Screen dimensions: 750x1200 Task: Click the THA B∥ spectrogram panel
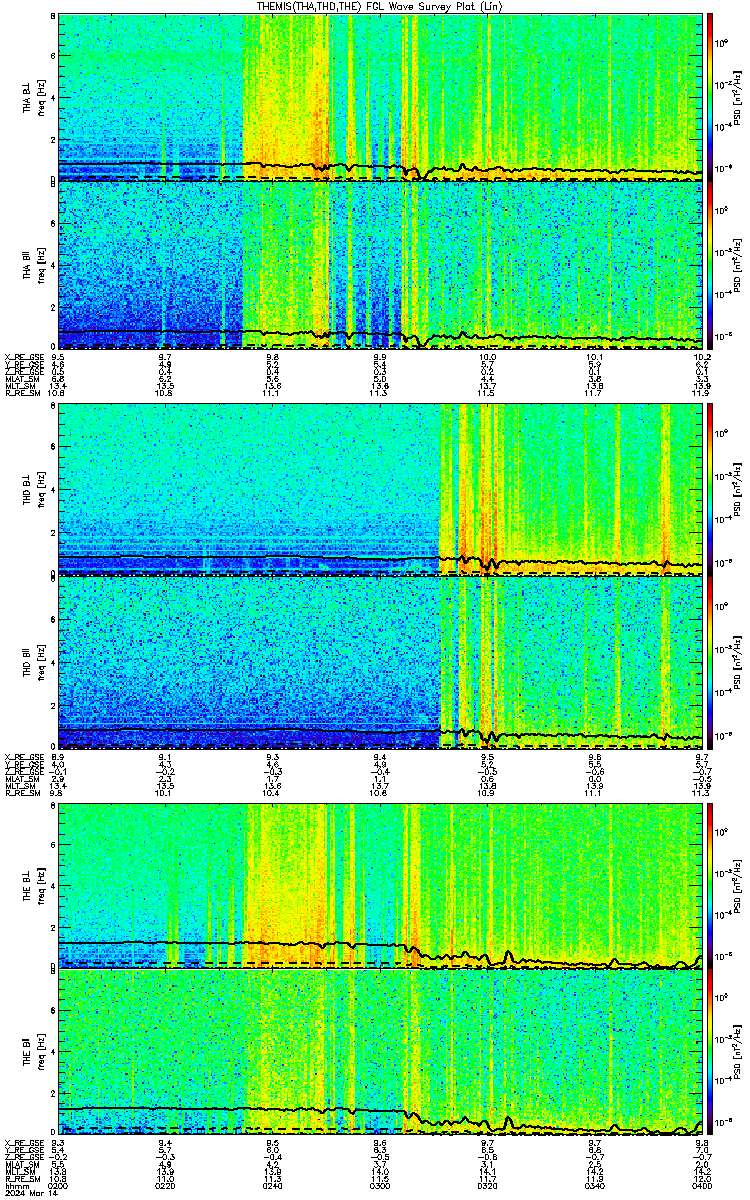pos(380,265)
